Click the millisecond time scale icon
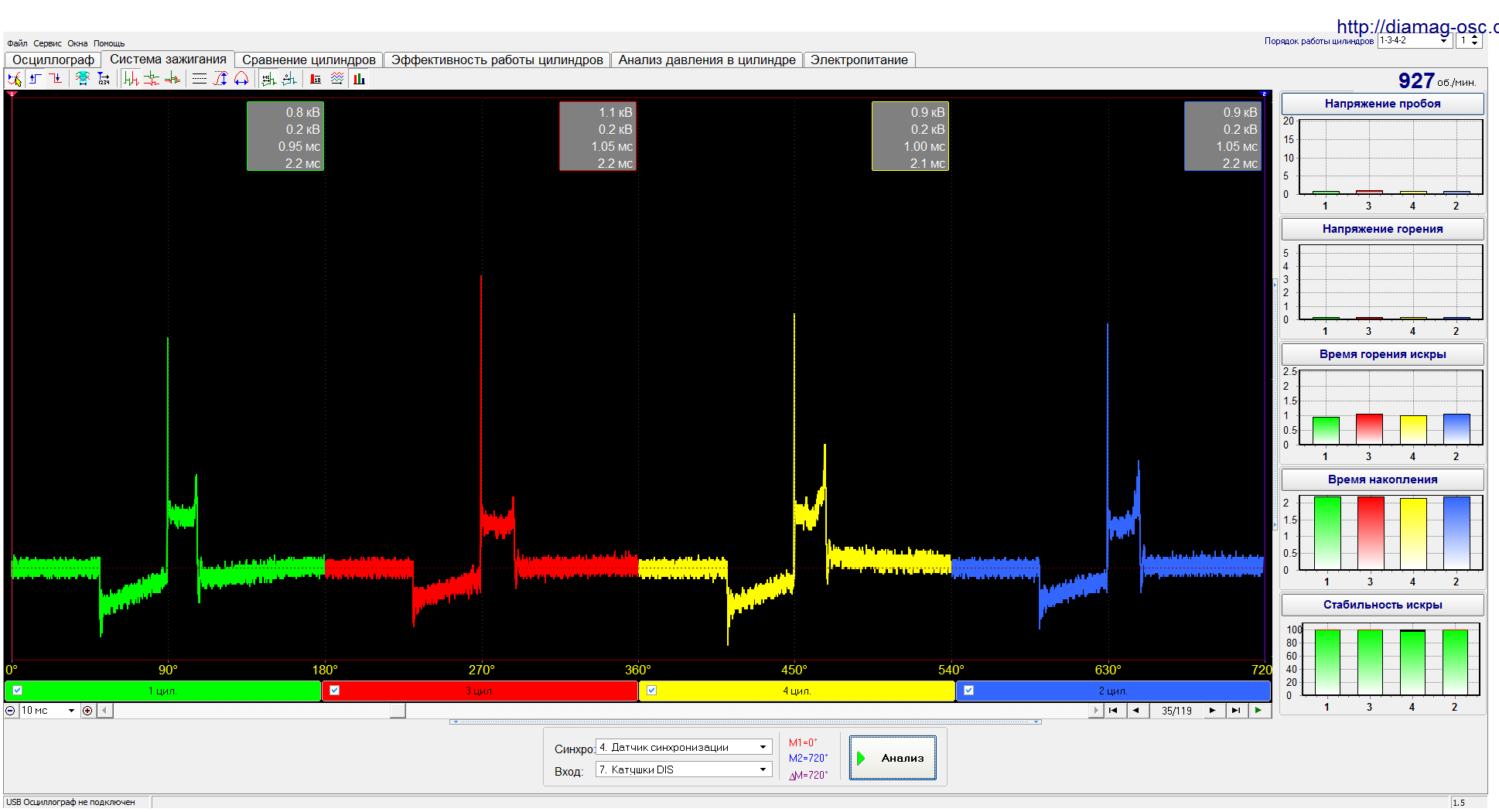 point(268,79)
